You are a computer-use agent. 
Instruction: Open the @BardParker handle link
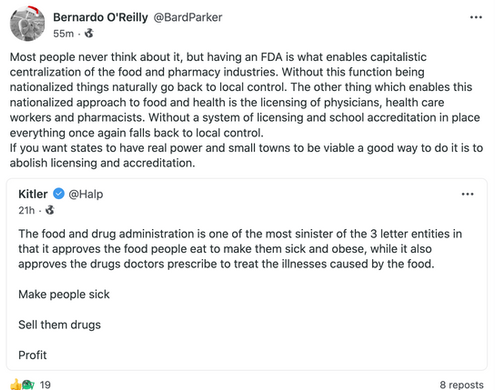tap(188, 17)
